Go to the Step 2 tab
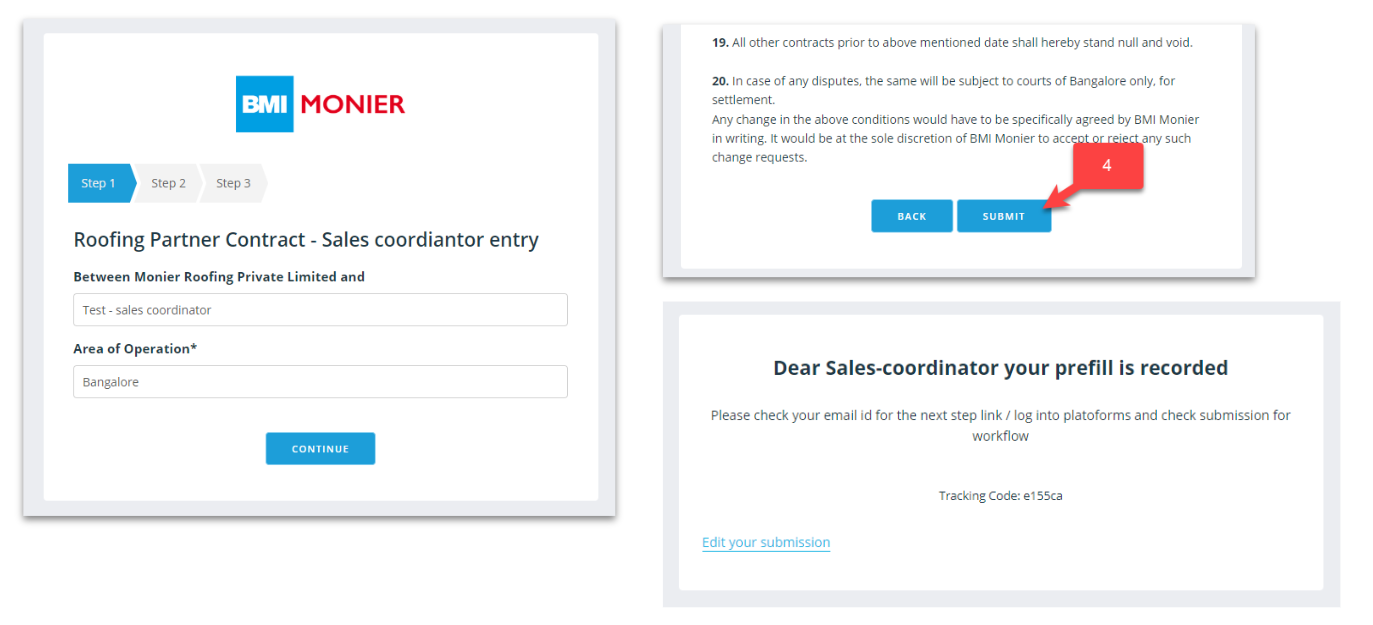 pos(168,183)
